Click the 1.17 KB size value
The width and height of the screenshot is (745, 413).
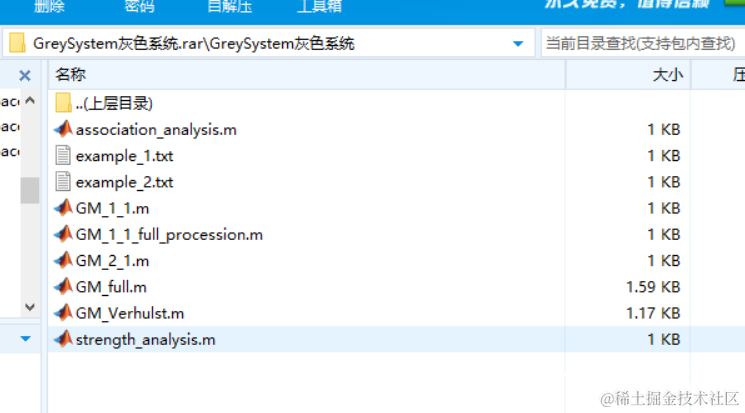pos(653,313)
